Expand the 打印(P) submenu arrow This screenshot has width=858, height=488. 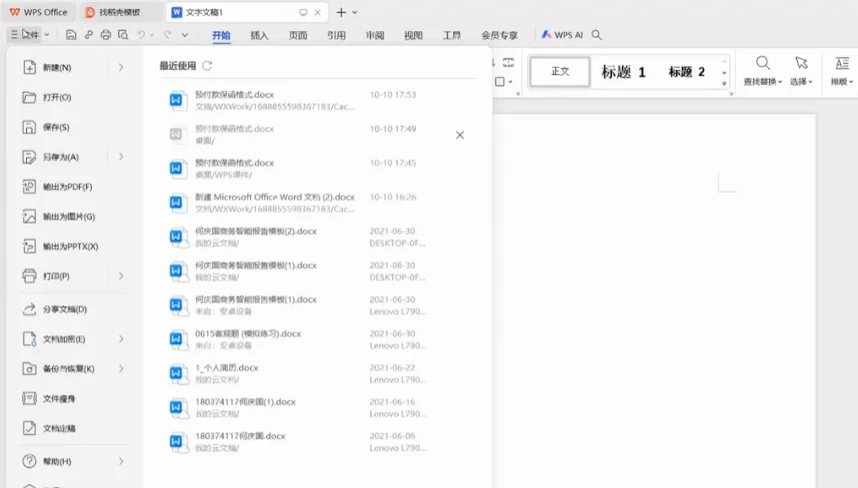tap(121, 276)
